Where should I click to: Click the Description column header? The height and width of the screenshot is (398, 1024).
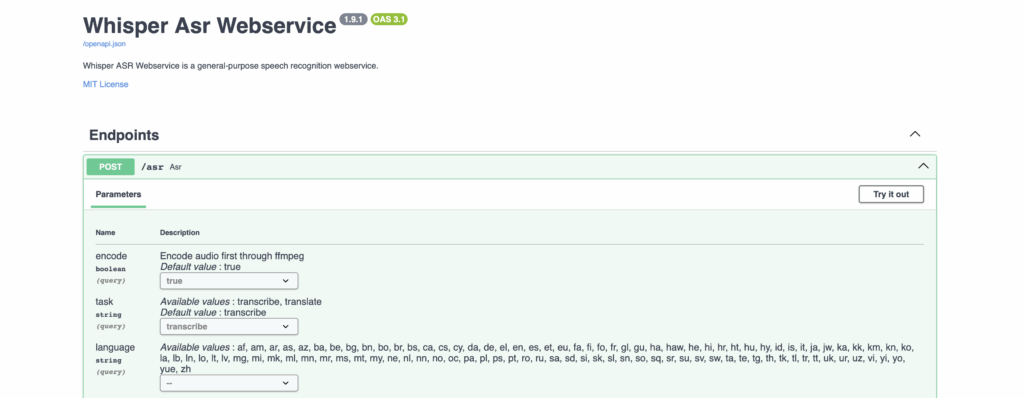tap(180, 233)
